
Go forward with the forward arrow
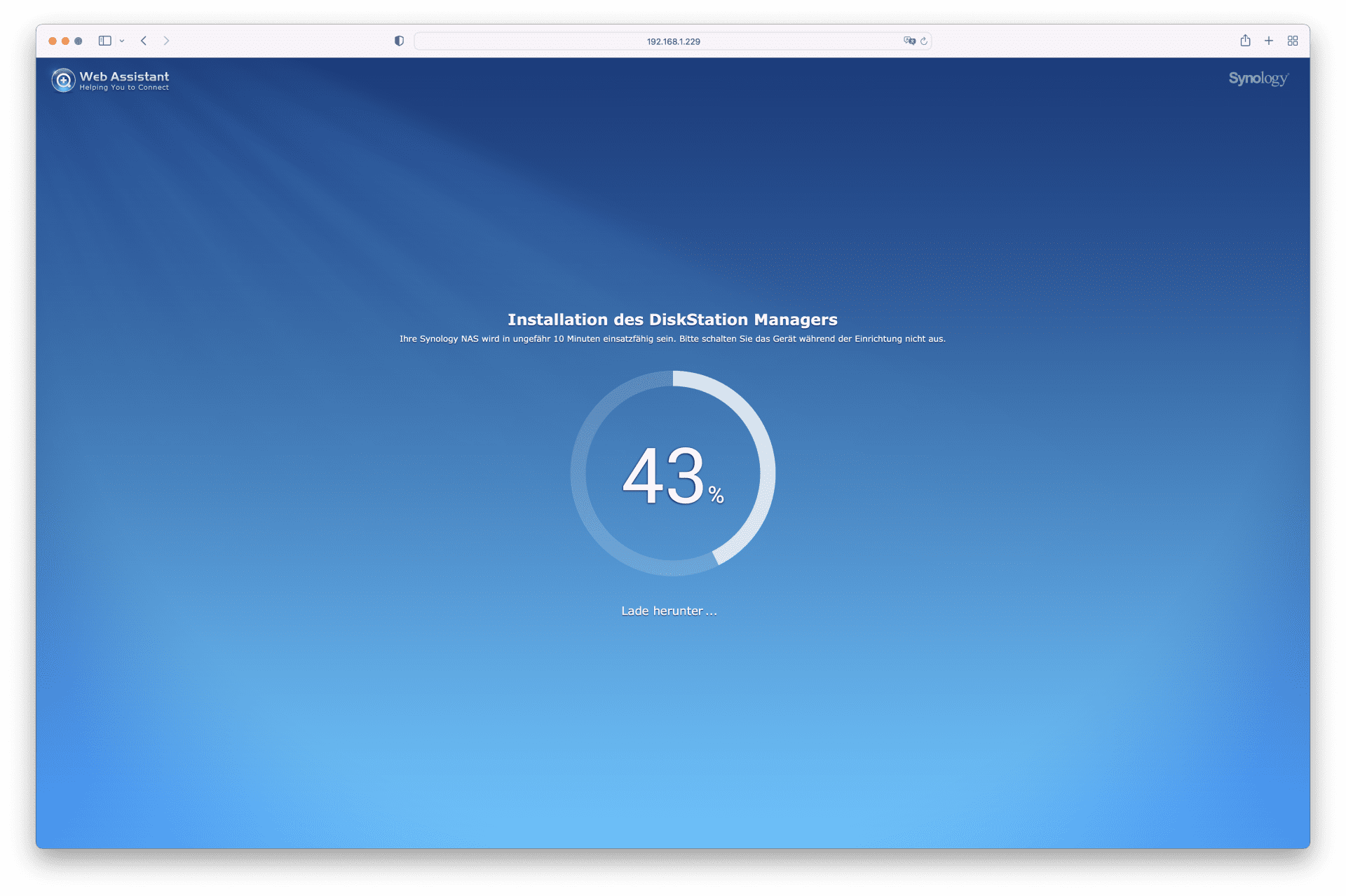166,41
